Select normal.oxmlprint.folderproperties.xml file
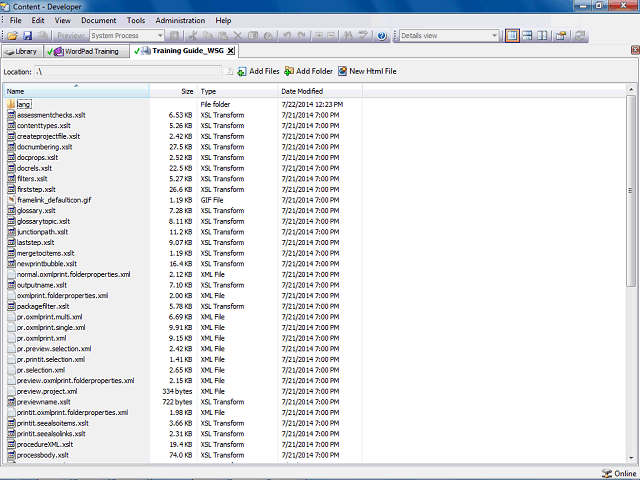 point(73,274)
